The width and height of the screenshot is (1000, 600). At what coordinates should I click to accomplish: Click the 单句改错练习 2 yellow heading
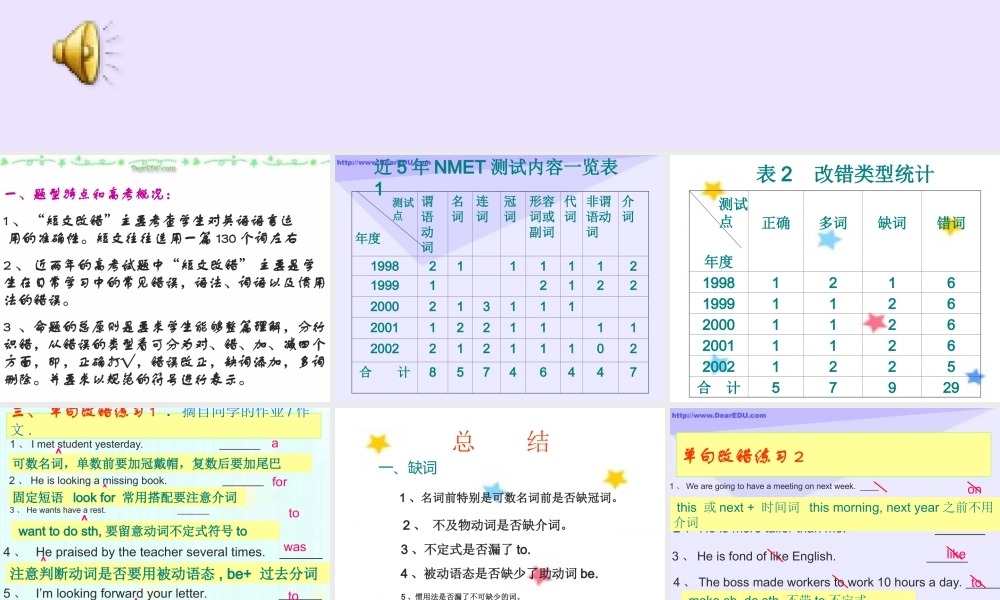pos(744,456)
